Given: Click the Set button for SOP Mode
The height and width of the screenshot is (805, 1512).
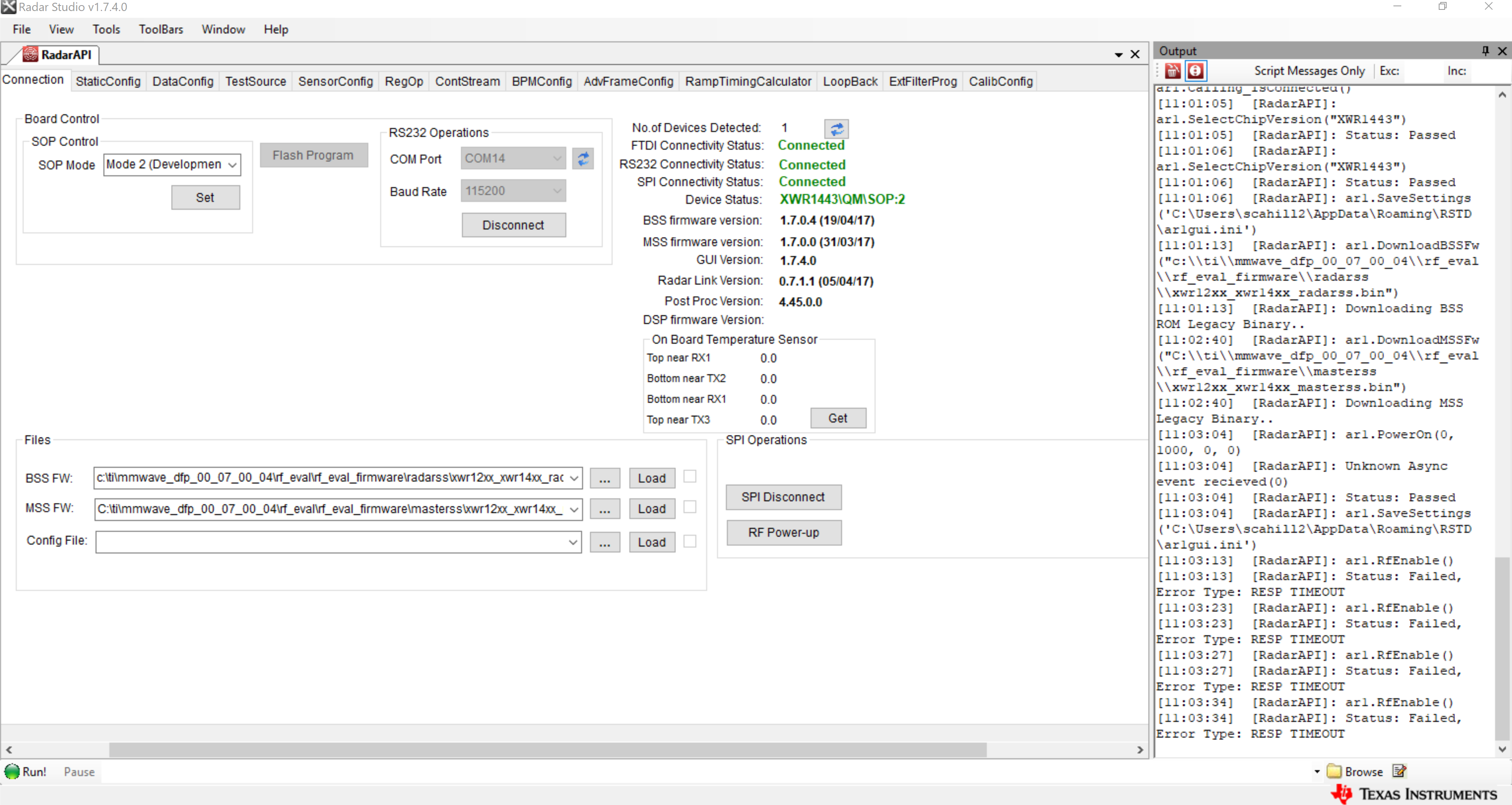Looking at the screenshot, I should point(205,198).
